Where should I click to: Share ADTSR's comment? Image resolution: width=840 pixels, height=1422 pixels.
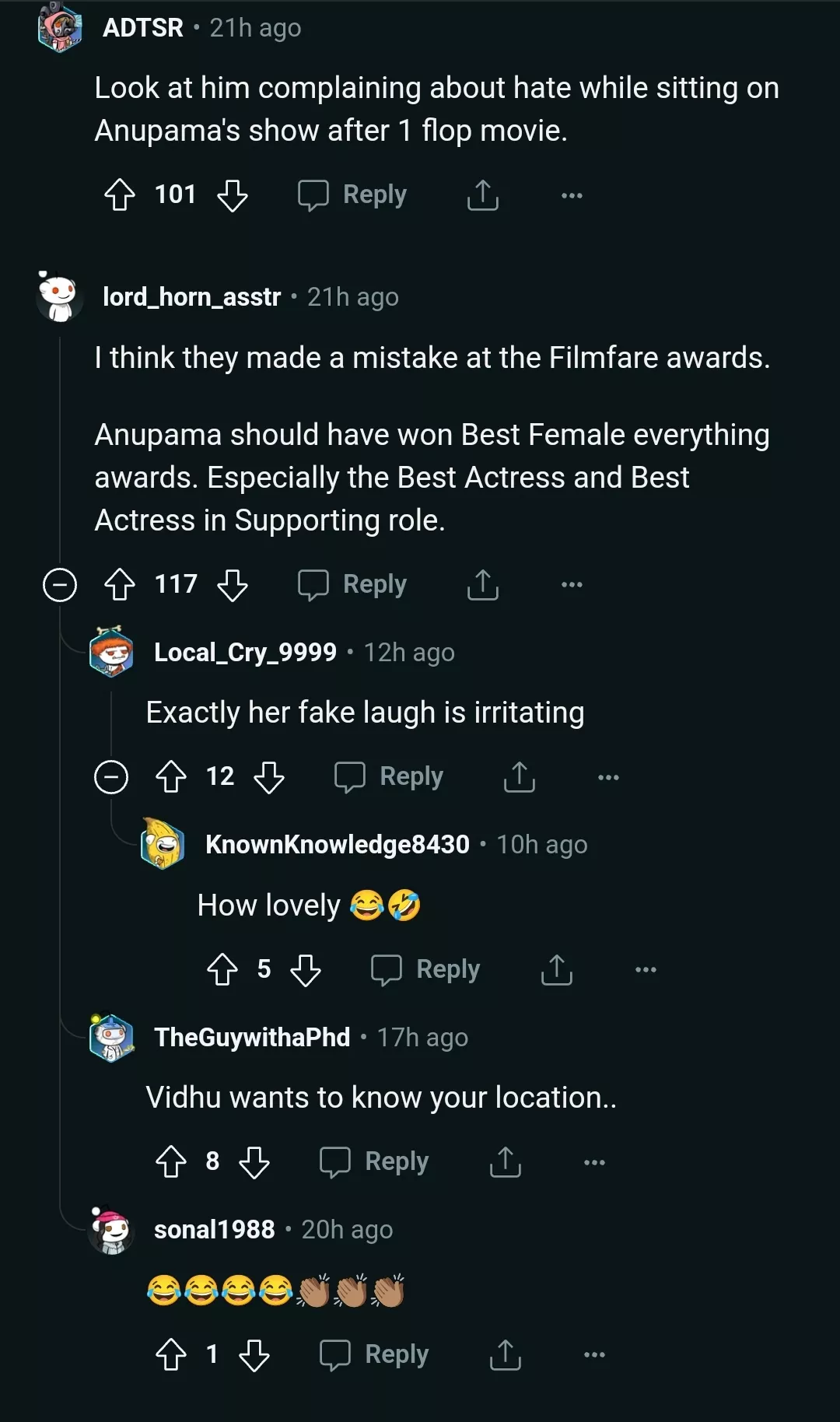pyautogui.click(x=482, y=194)
